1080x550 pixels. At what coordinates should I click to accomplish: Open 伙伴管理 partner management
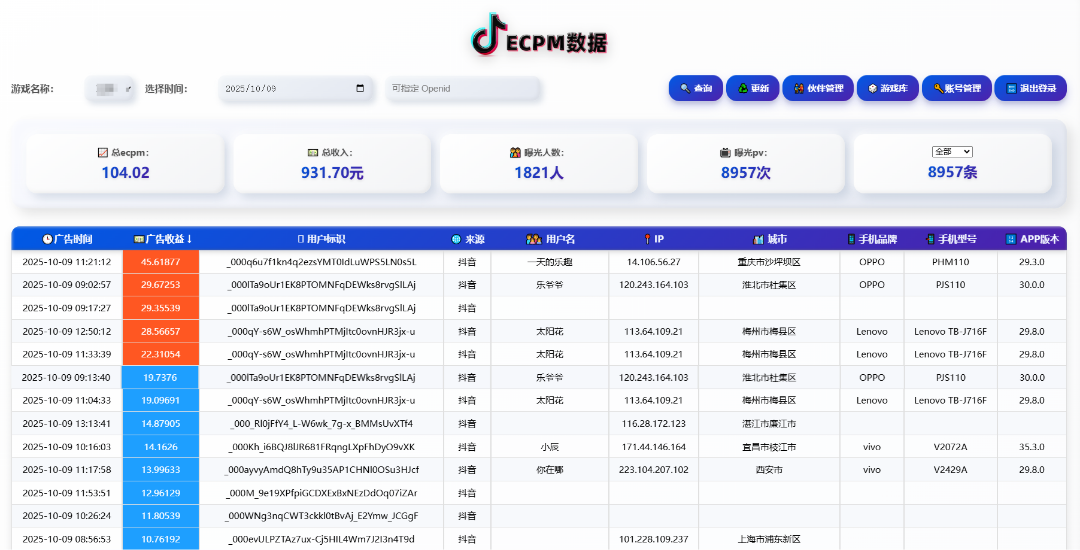818,89
